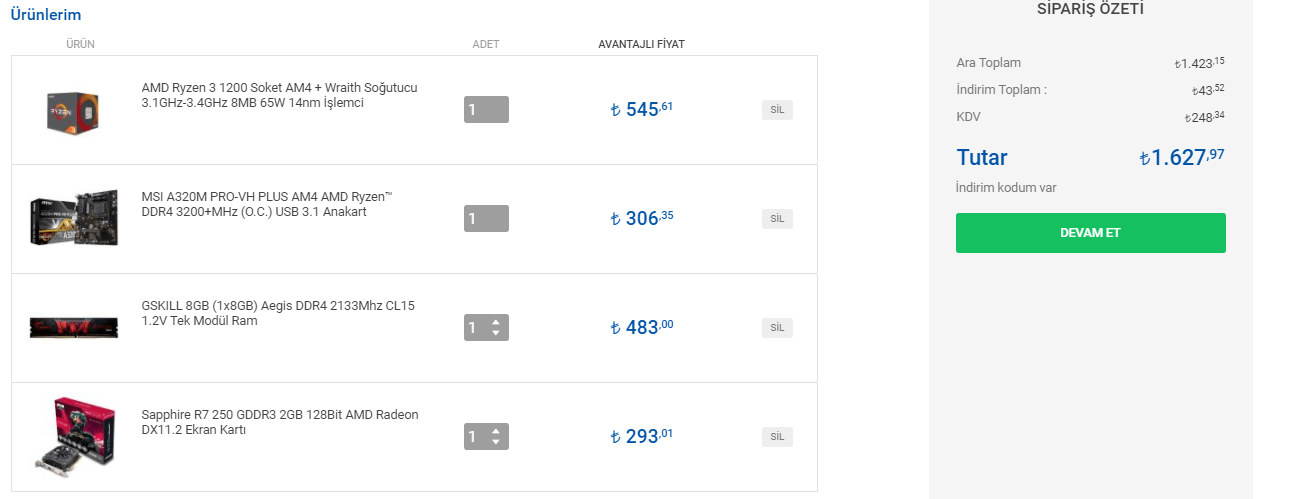Screen dimensions: 1289x499
Task: Increase Sapphire R7 250 quantity with up arrow
Action: [x=495, y=430]
